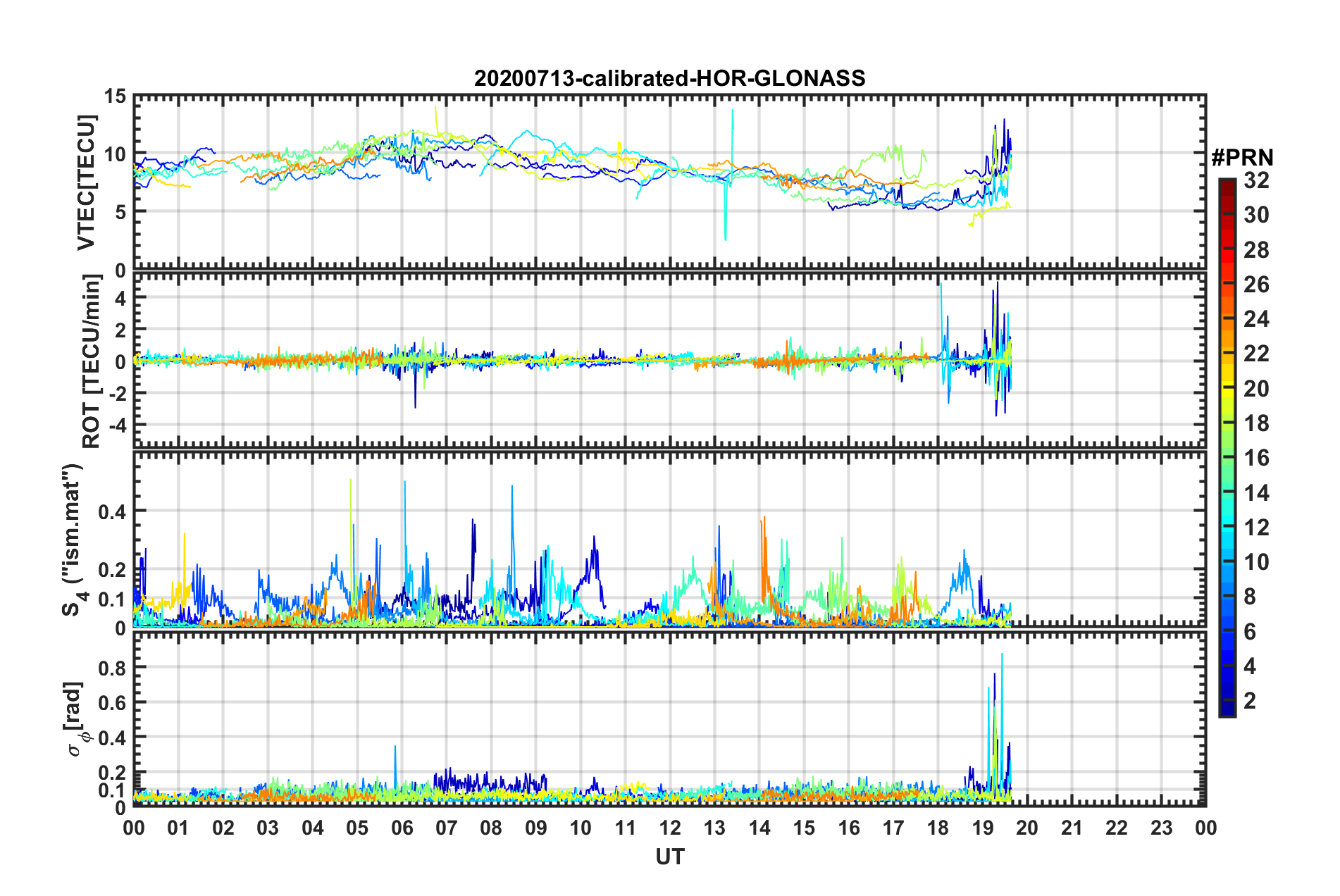Select hour label 15 on UT axis
The image size is (1340, 896).
tap(804, 828)
